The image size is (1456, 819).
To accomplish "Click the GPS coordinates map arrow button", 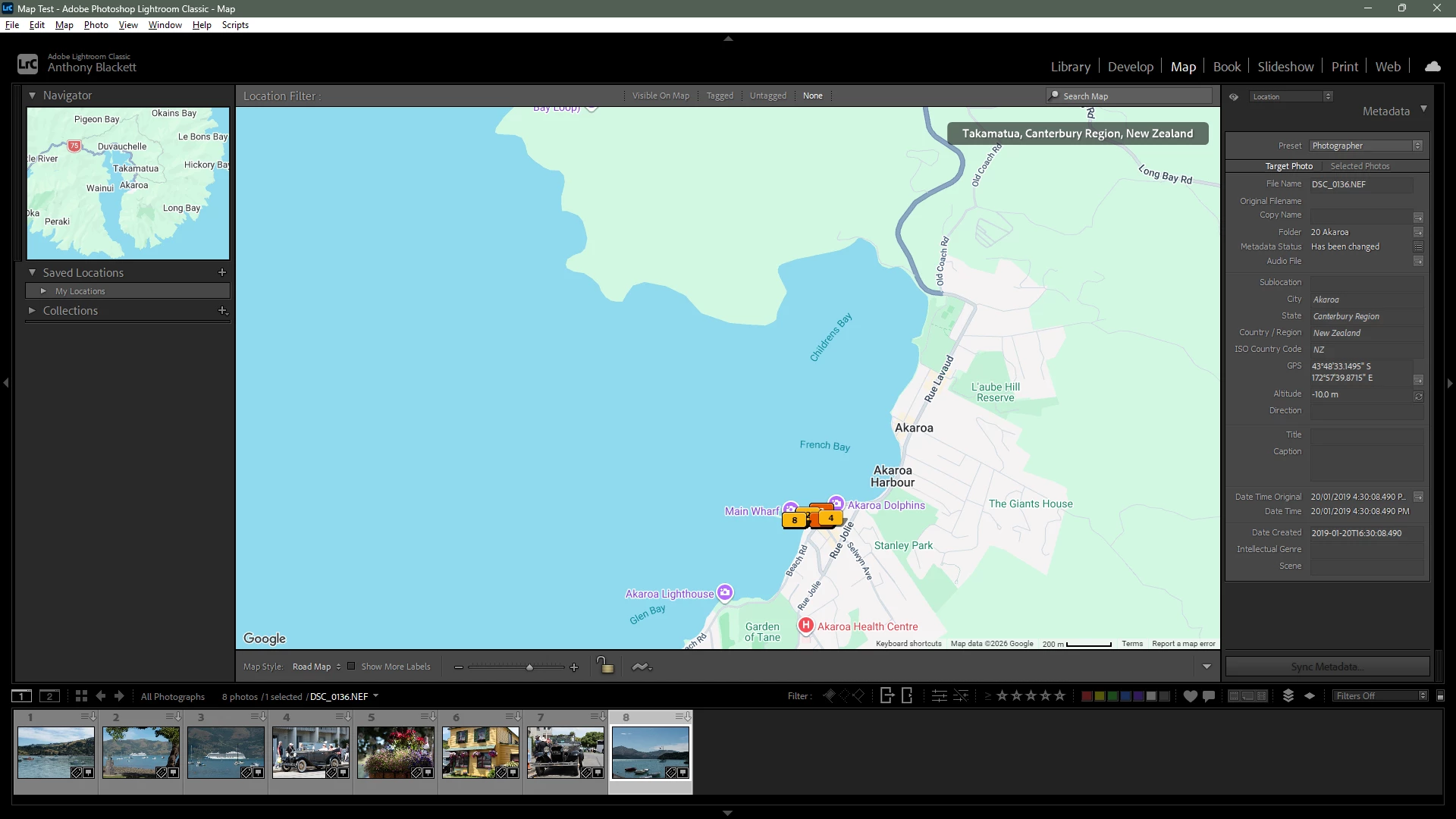I will pos(1418,379).
